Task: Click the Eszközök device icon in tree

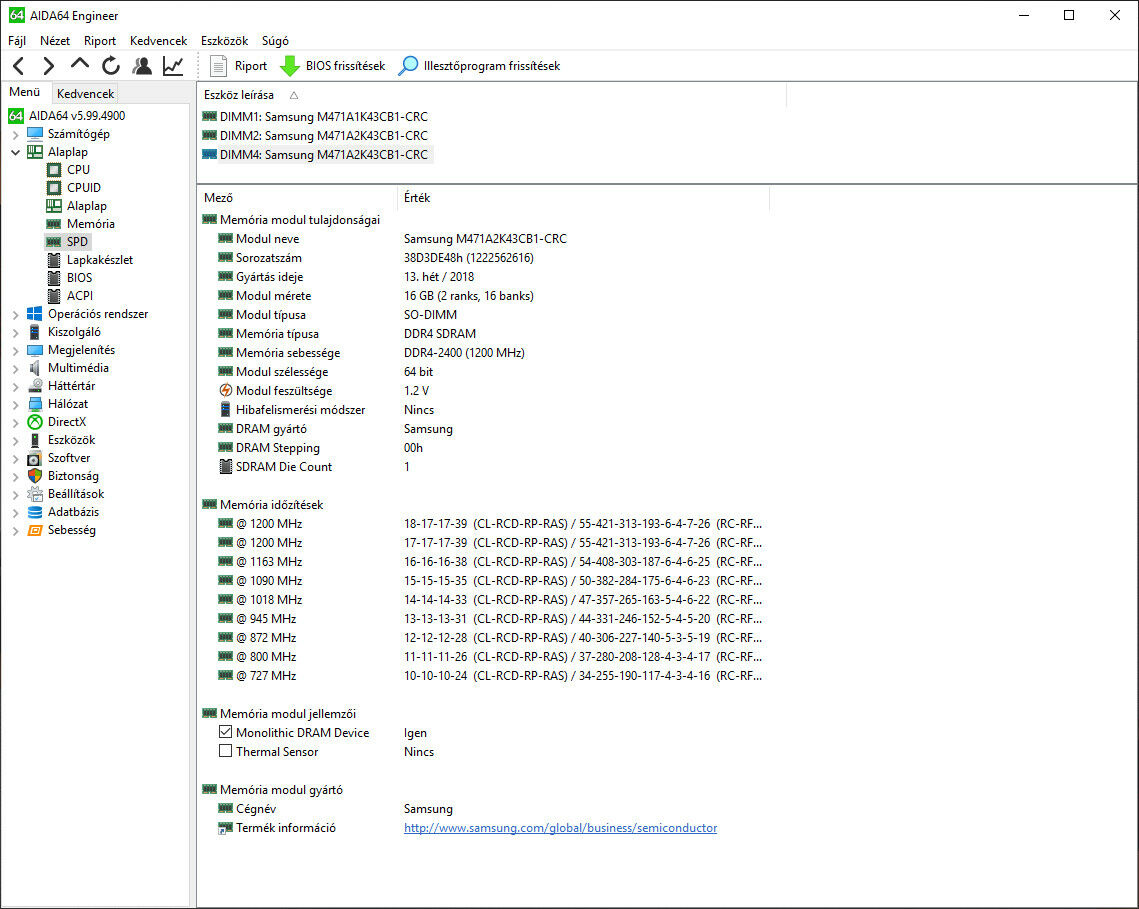Action: [34, 440]
